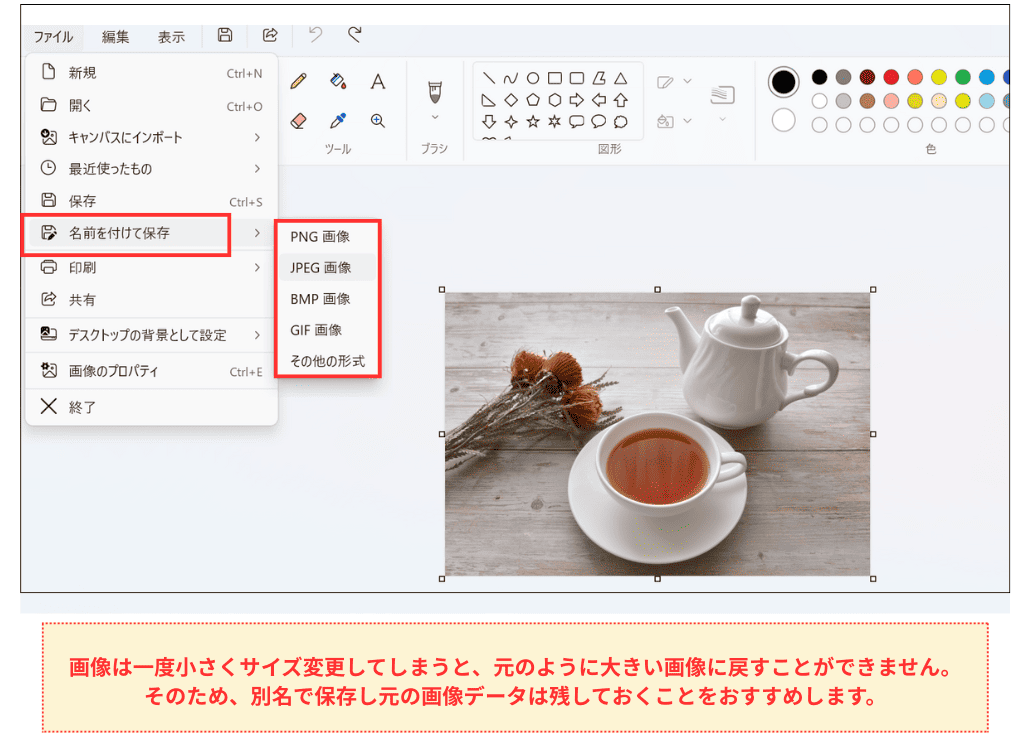Open the 表示 menu

coord(171,36)
